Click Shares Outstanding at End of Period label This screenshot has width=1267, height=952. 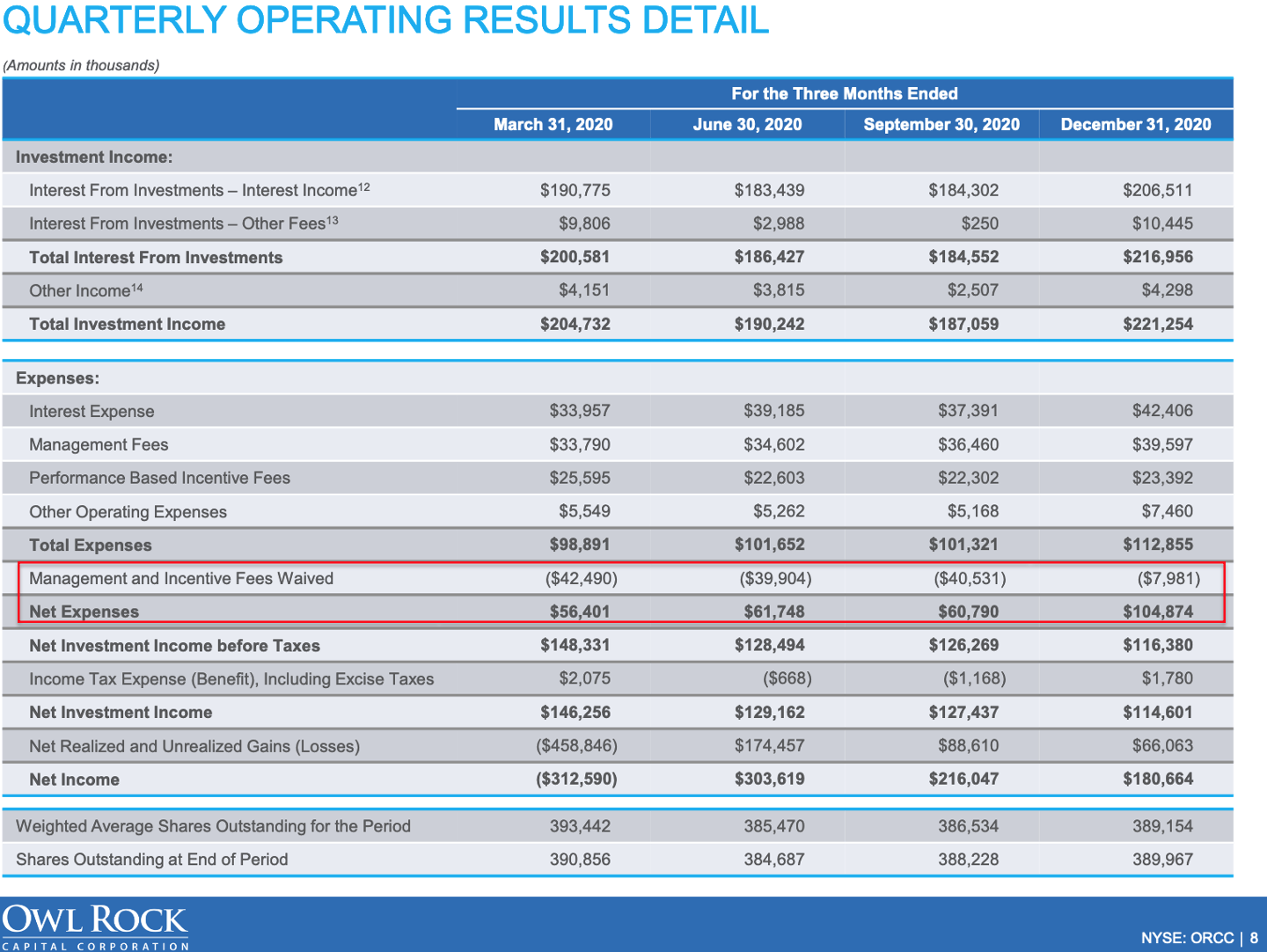coord(151,860)
